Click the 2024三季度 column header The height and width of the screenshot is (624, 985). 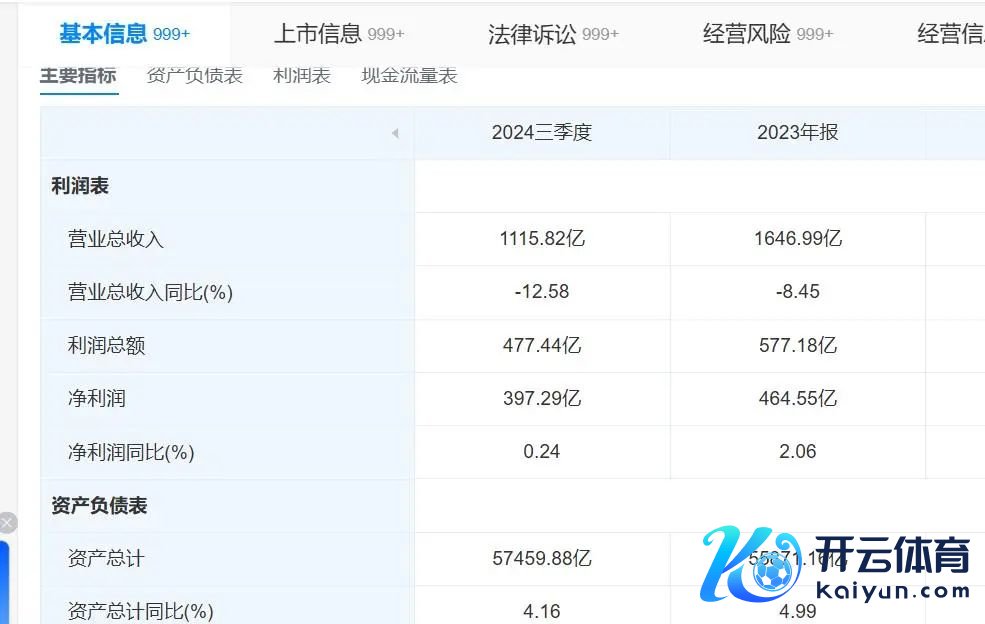(x=542, y=133)
